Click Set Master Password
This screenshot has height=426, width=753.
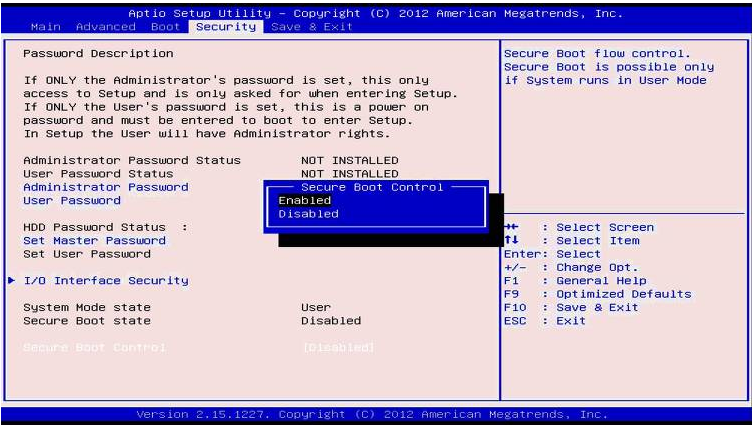pyautogui.click(x=94, y=240)
